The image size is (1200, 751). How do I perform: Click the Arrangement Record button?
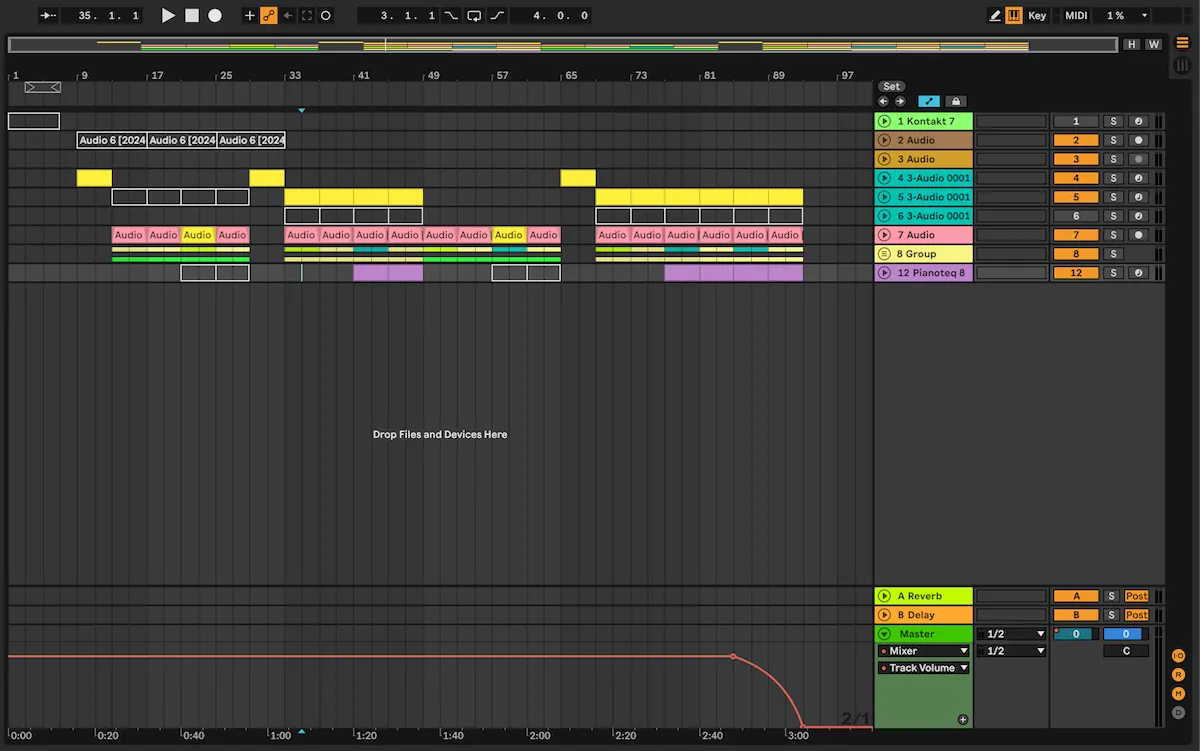(214, 16)
